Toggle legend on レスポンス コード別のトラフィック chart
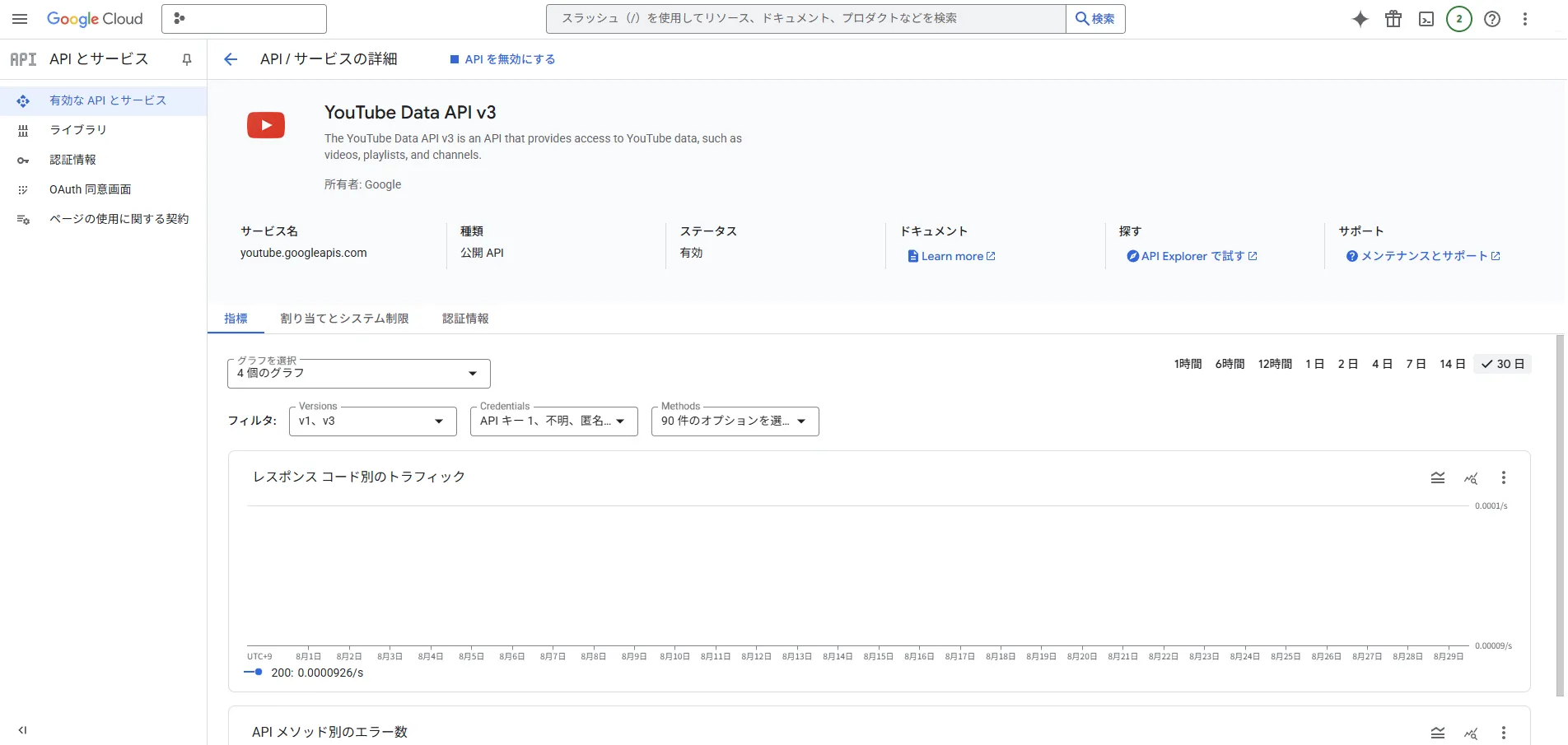Viewport: 1568px width, 745px height. 1438,477
